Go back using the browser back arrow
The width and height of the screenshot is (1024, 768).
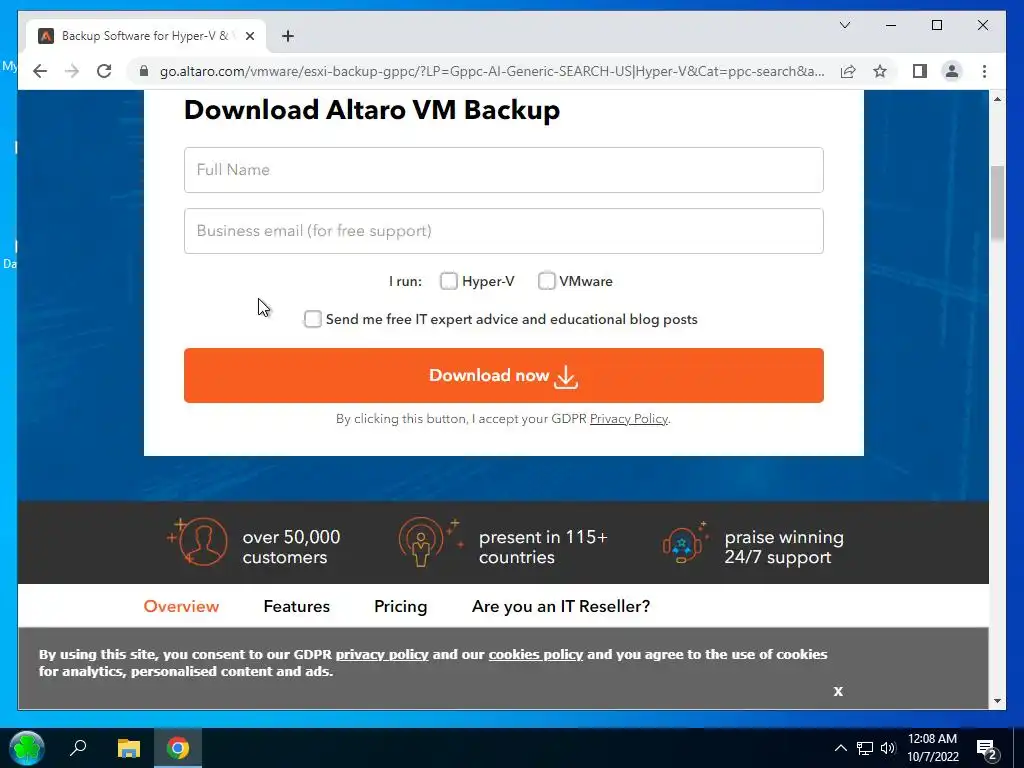(40, 71)
